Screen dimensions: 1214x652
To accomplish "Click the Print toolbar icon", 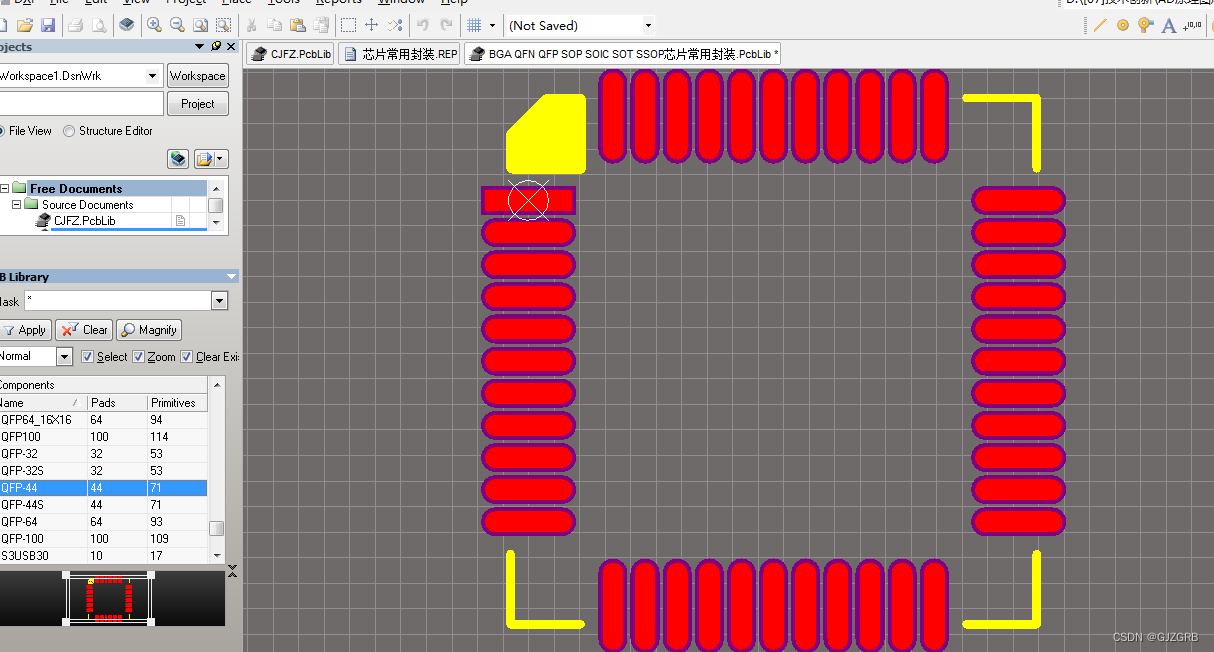I will (76, 24).
